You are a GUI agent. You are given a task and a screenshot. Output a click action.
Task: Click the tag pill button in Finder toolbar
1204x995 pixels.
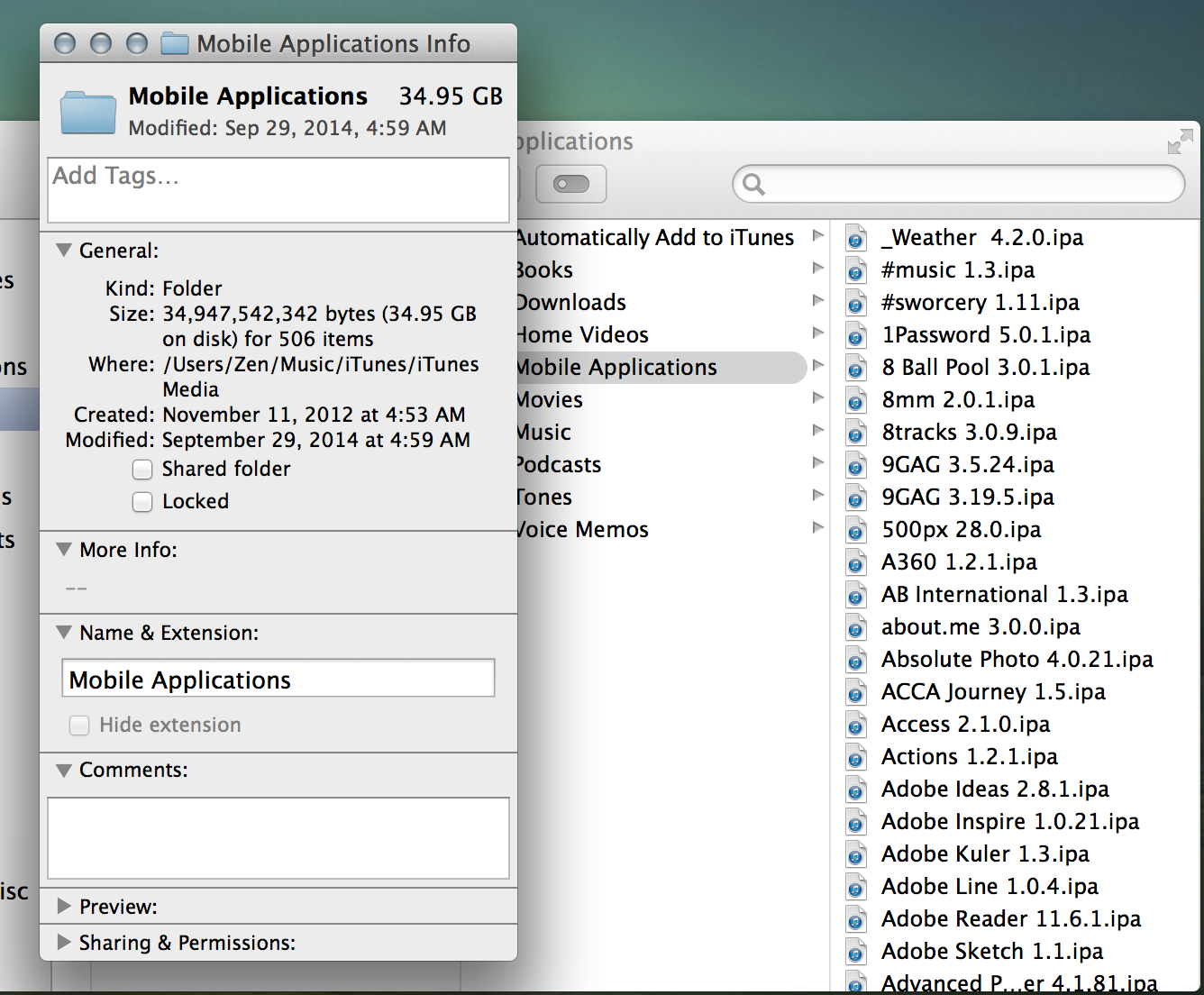coord(571,184)
